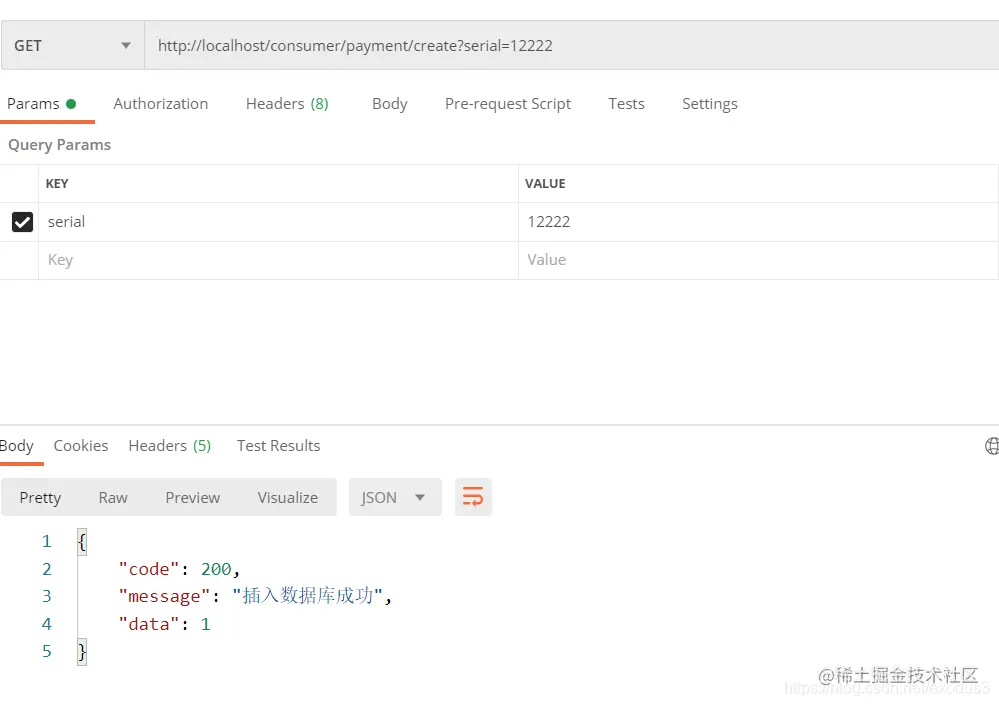This screenshot has height=706, width=999.
Task: Click the Query Params heading
Action: (x=59, y=145)
